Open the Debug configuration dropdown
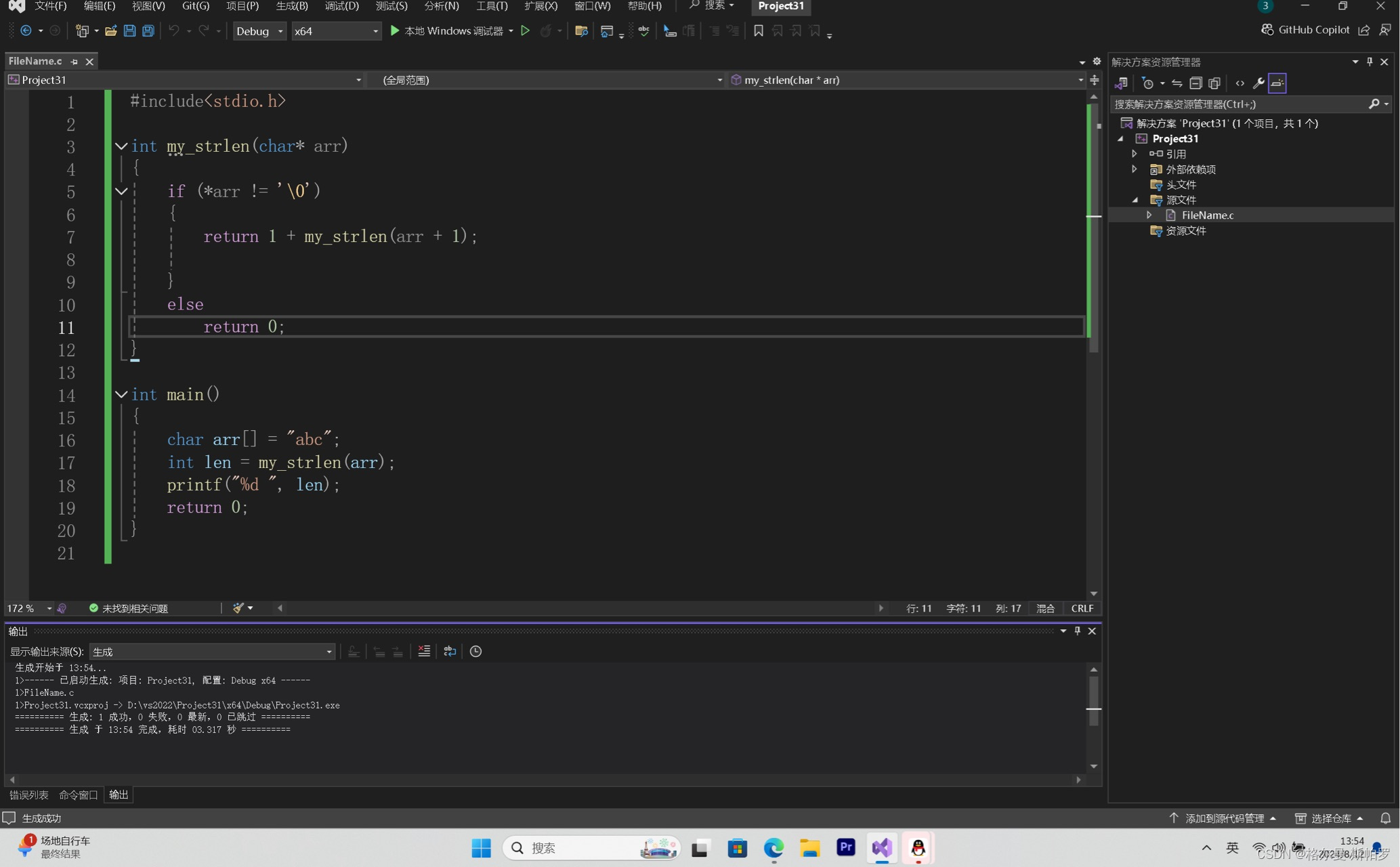The height and width of the screenshot is (867, 1400). 259,30
